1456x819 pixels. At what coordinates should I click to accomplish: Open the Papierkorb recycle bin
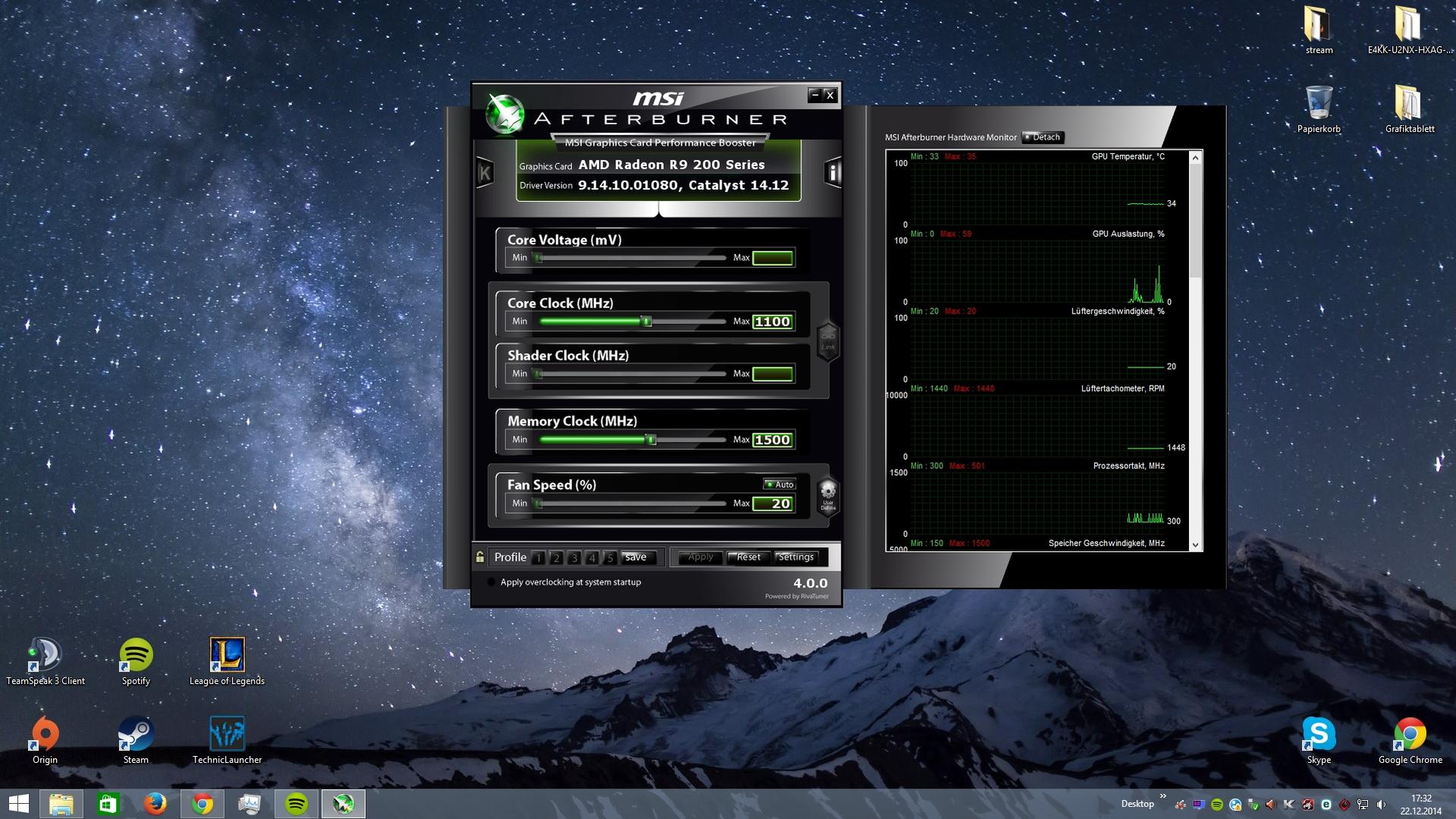1319,109
